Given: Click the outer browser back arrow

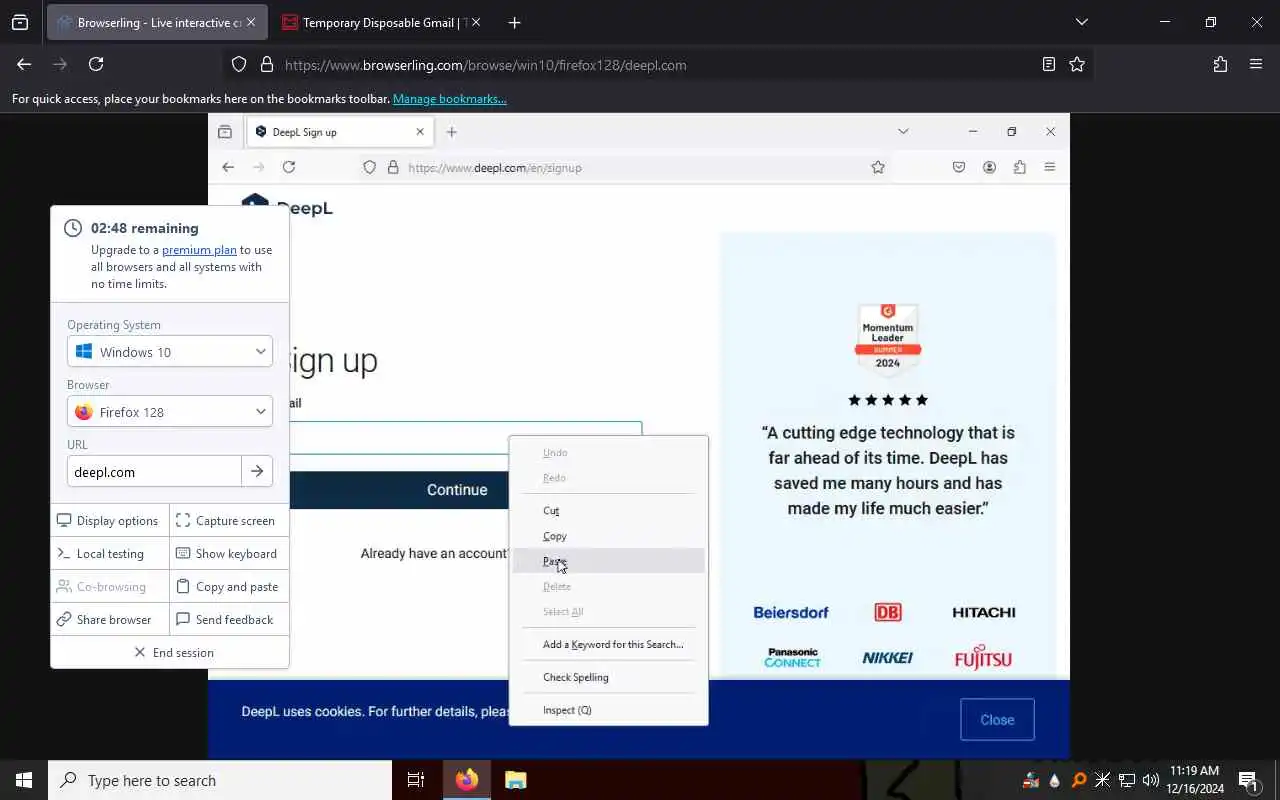Looking at the screenshot, I should tap(24, 64).
